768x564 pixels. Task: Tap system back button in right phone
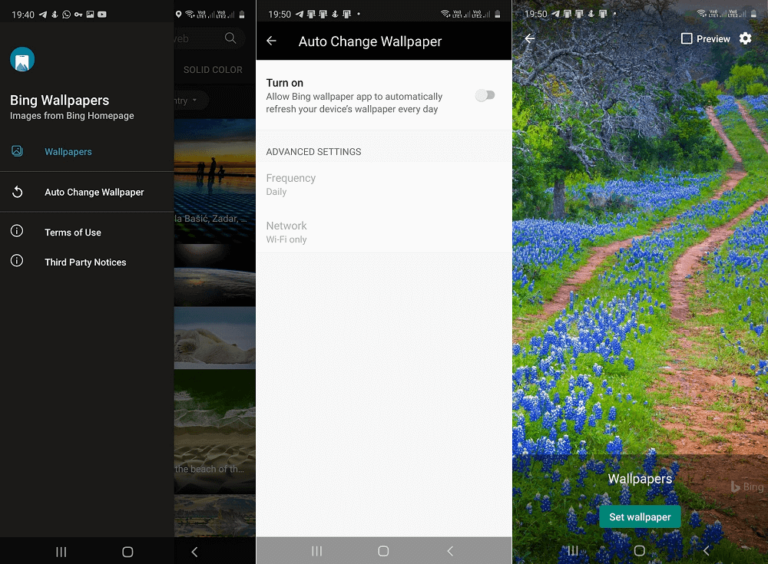point(706,550)
